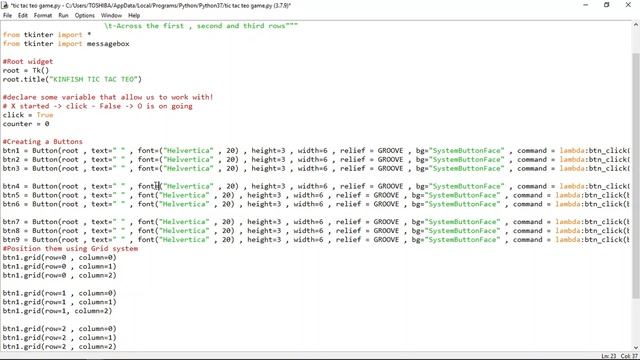Click the 'btn1.grid(row=0 , column=1)' line

pos(60,267)
